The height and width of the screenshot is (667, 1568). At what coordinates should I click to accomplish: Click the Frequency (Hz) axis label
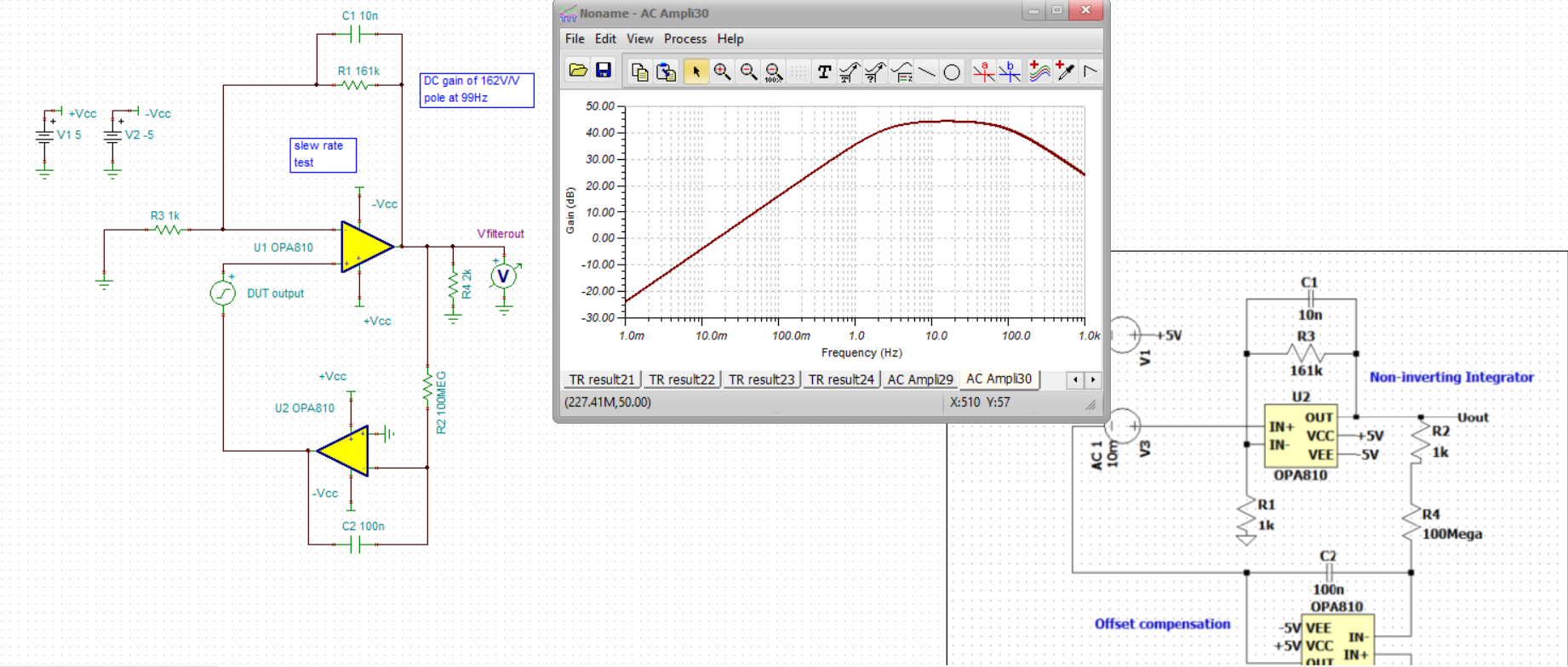tap(861, 352)
